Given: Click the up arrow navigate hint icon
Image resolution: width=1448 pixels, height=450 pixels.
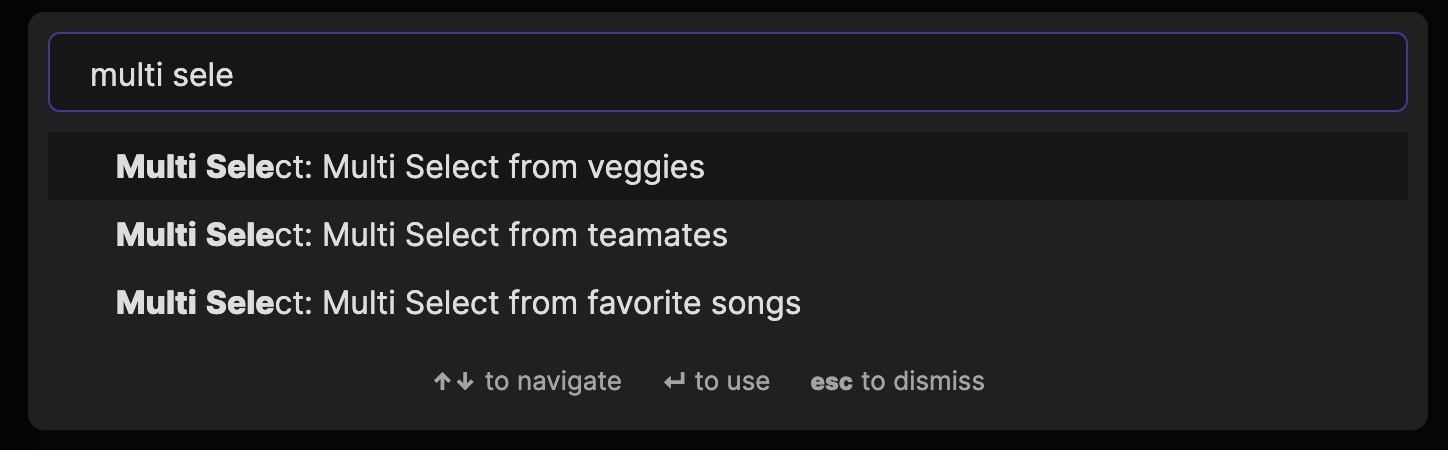Looking at the screenshot, I should [443, 381].
